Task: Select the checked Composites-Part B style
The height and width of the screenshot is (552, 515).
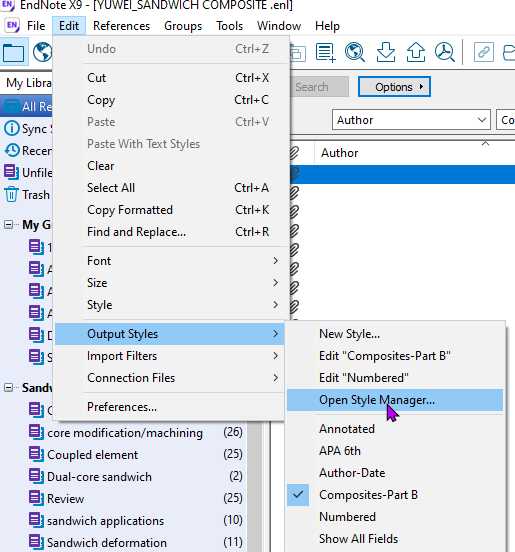Action: (x=368, y=495)
